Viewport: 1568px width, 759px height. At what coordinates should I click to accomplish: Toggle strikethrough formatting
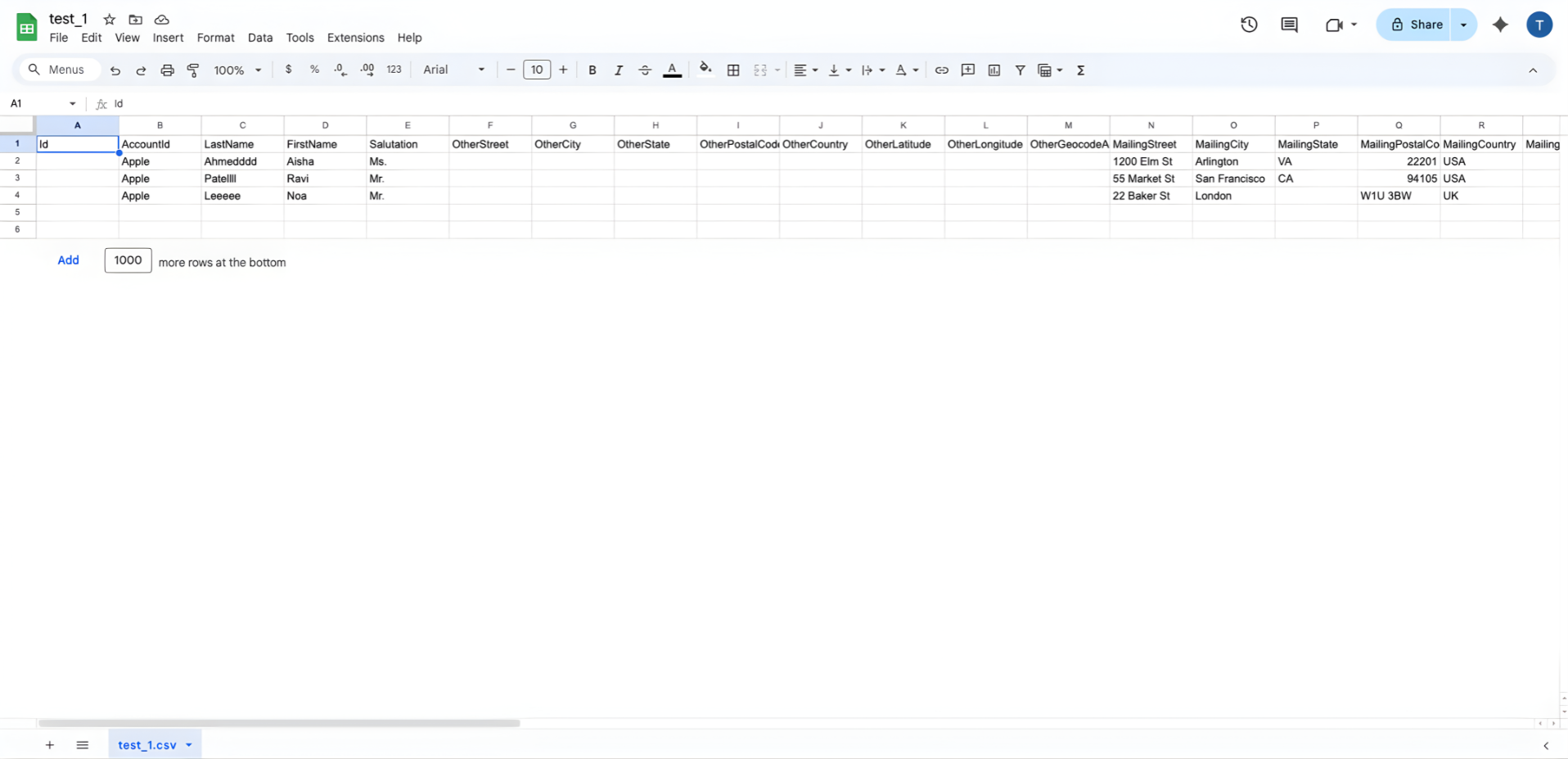click(645, 70)
